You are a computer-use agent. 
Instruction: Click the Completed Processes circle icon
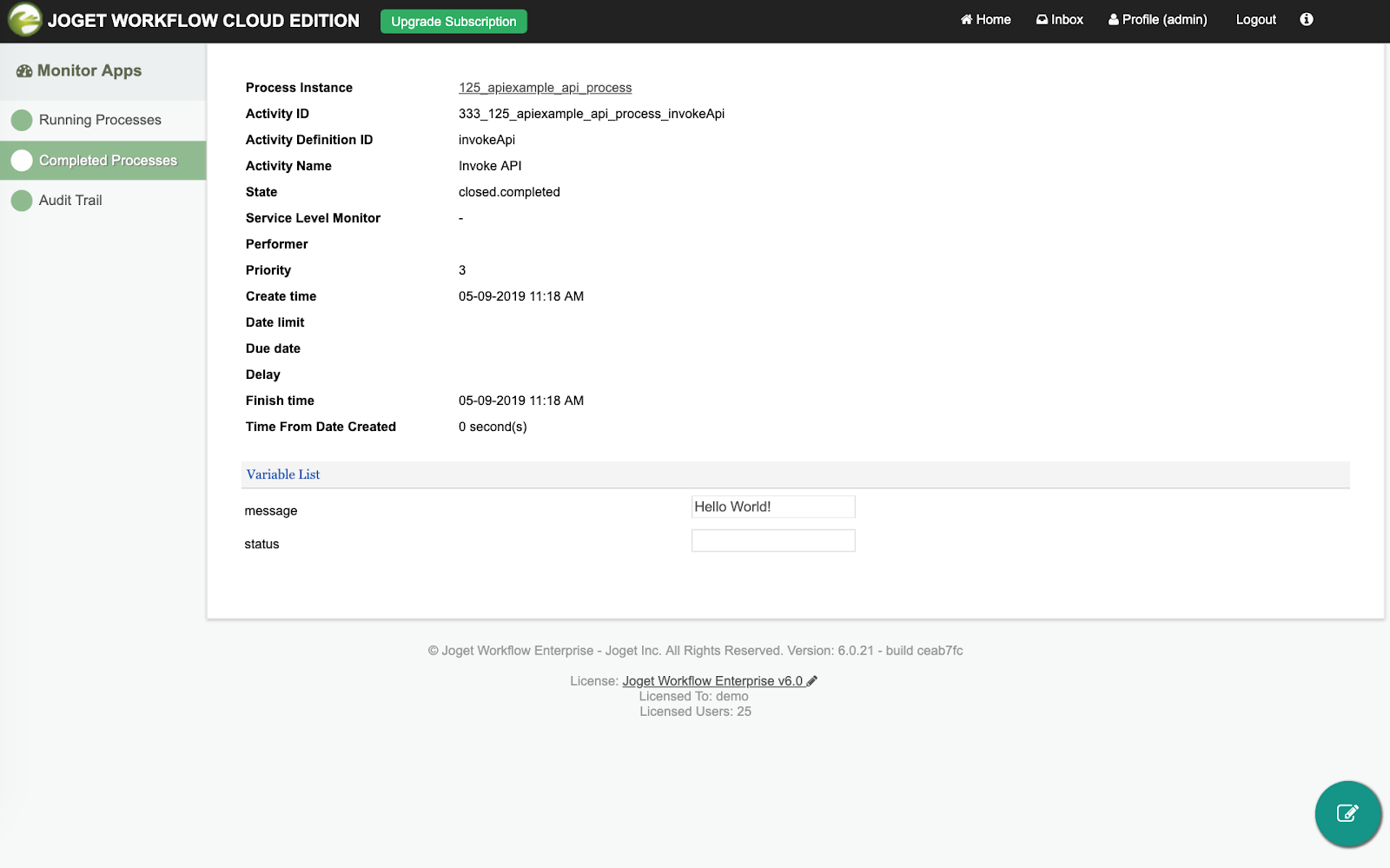[x=22, y=161]
